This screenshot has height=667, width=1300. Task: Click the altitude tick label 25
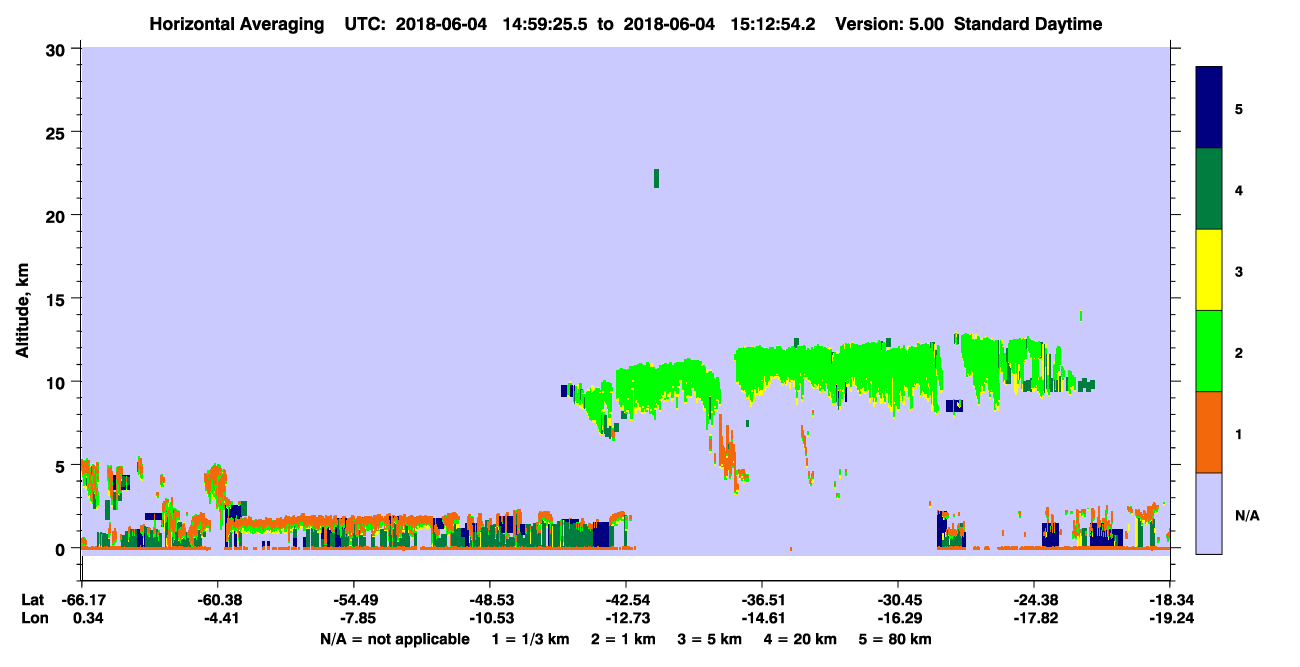(x=58, y=132)
